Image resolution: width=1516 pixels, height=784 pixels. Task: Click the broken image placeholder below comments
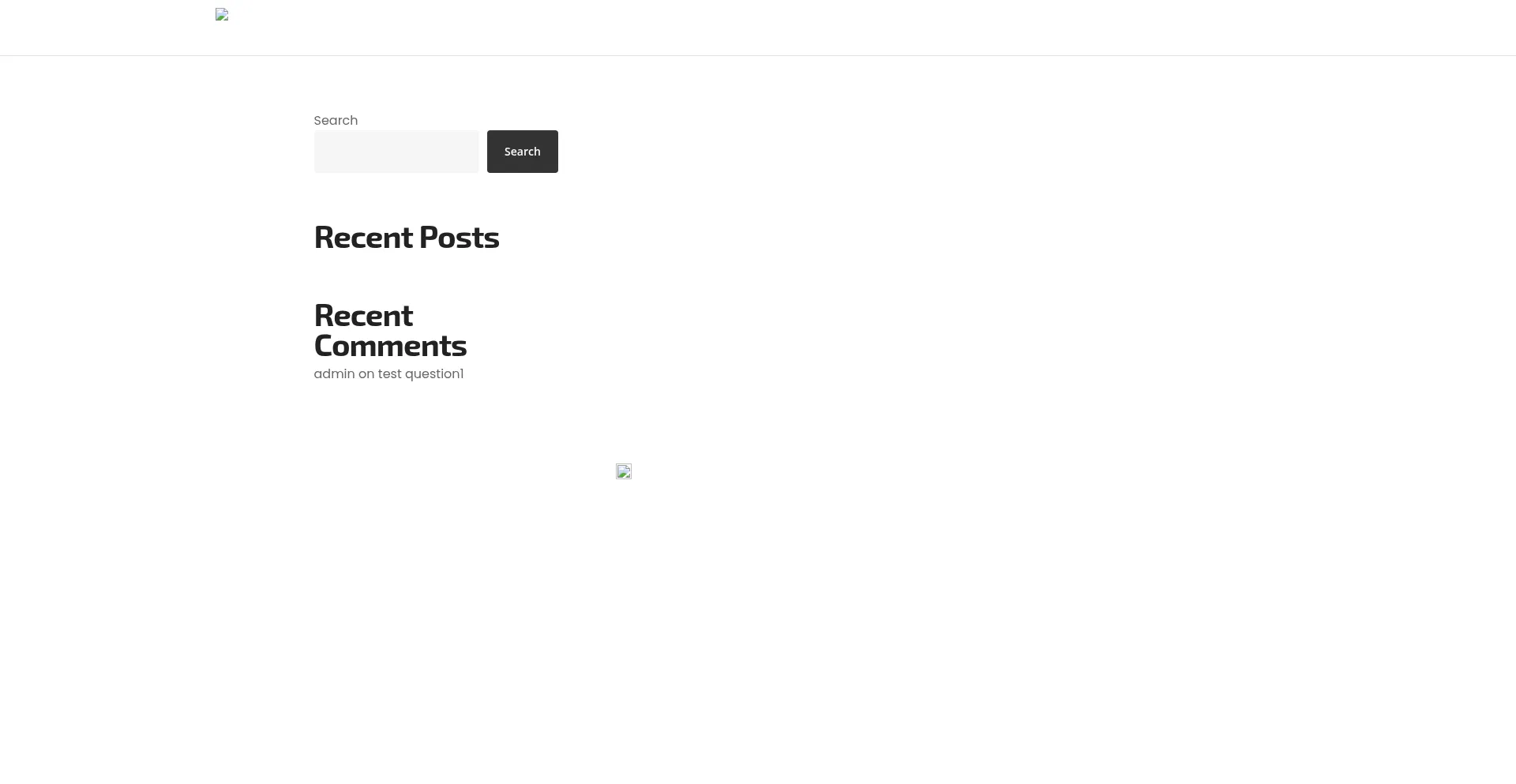point(623,471)
